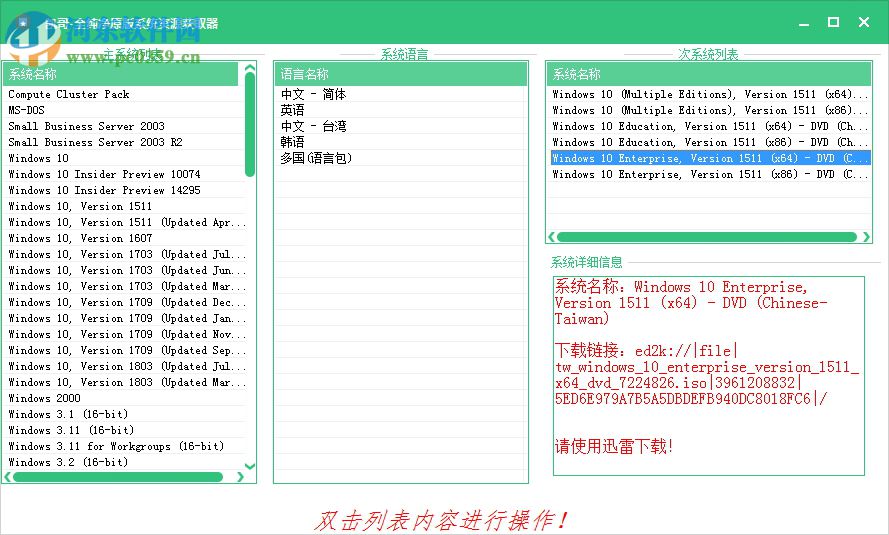This screenshot has width=889, height=535.
Task: Click the main list scroll-right arrow
Action: (240, 477)
